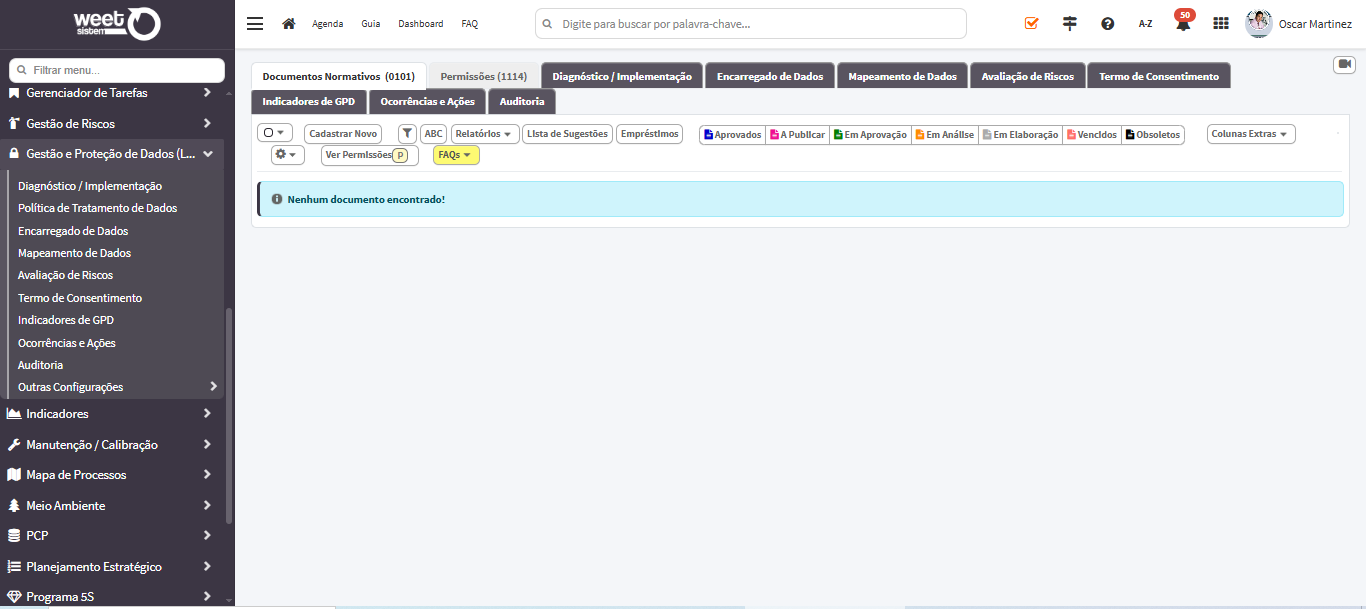Toggle the Aprovados status filter
Viewport: 1366px width, 609px height.
(733, 135)
